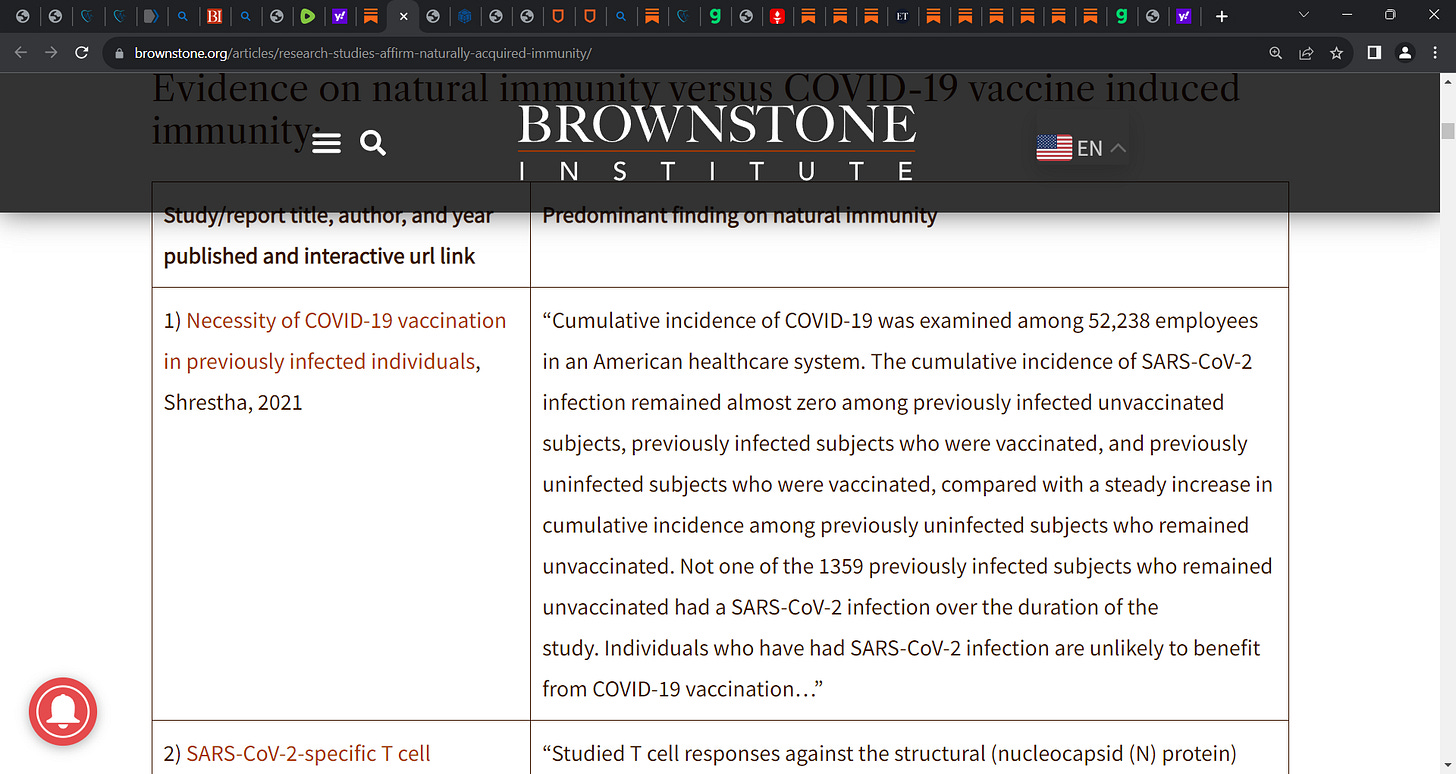Image resolution: width=1456 pixels, height=774 pixels.
Task: Switch to the blue cube icon tab
Action: click(465, 16)
